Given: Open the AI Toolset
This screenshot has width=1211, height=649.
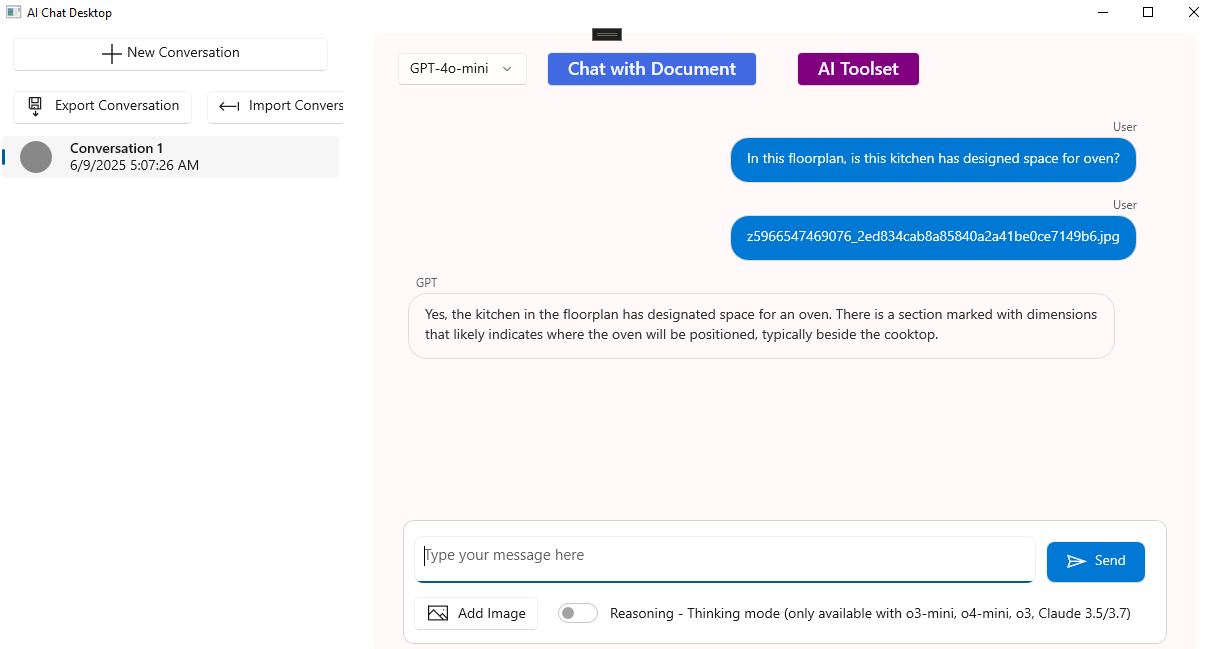Looking at the screenshot, I should point(858,69).
